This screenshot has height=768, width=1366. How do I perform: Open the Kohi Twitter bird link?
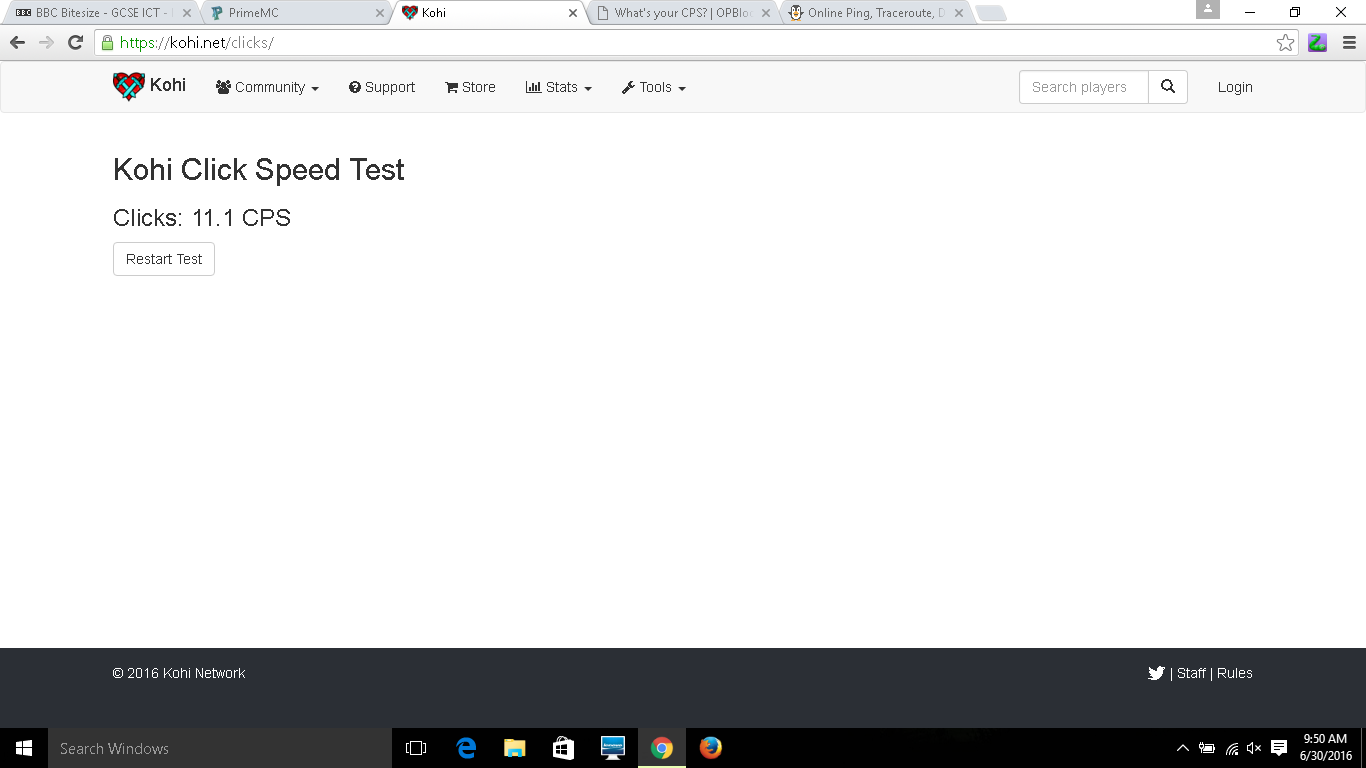point(1156,674)
